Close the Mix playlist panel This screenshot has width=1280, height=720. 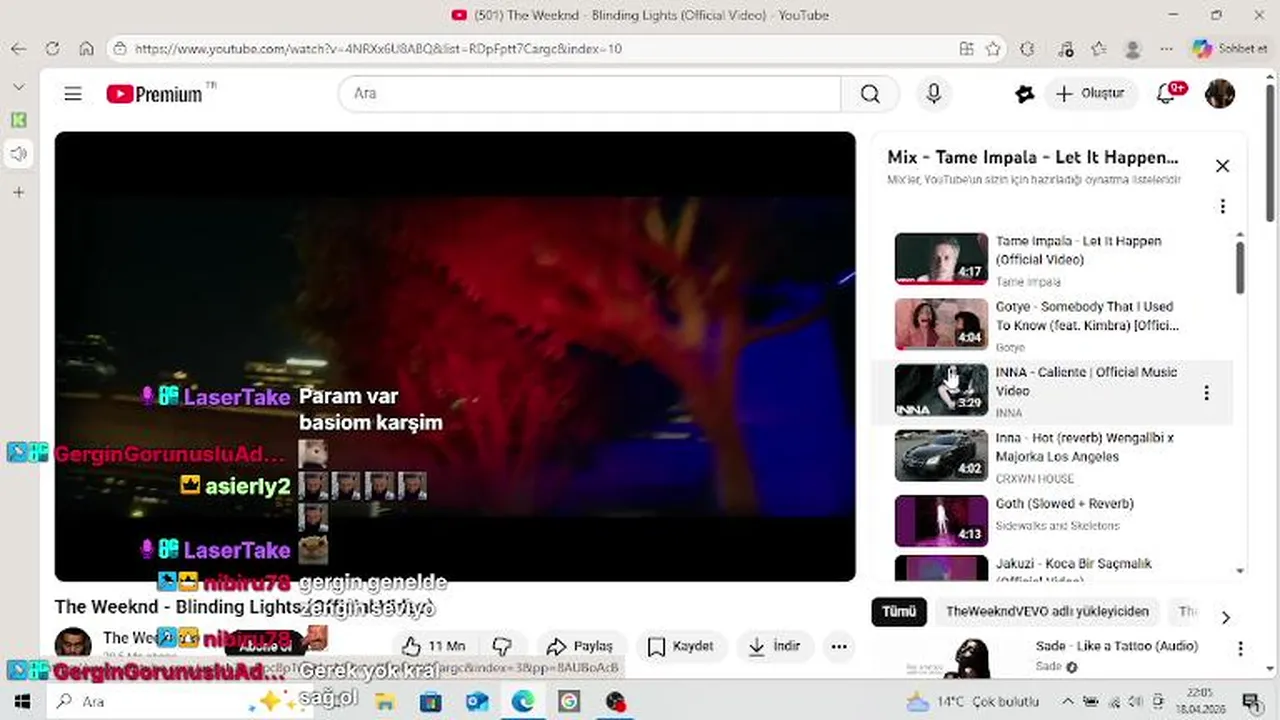pyautogui.click(x=1222, y=166)
